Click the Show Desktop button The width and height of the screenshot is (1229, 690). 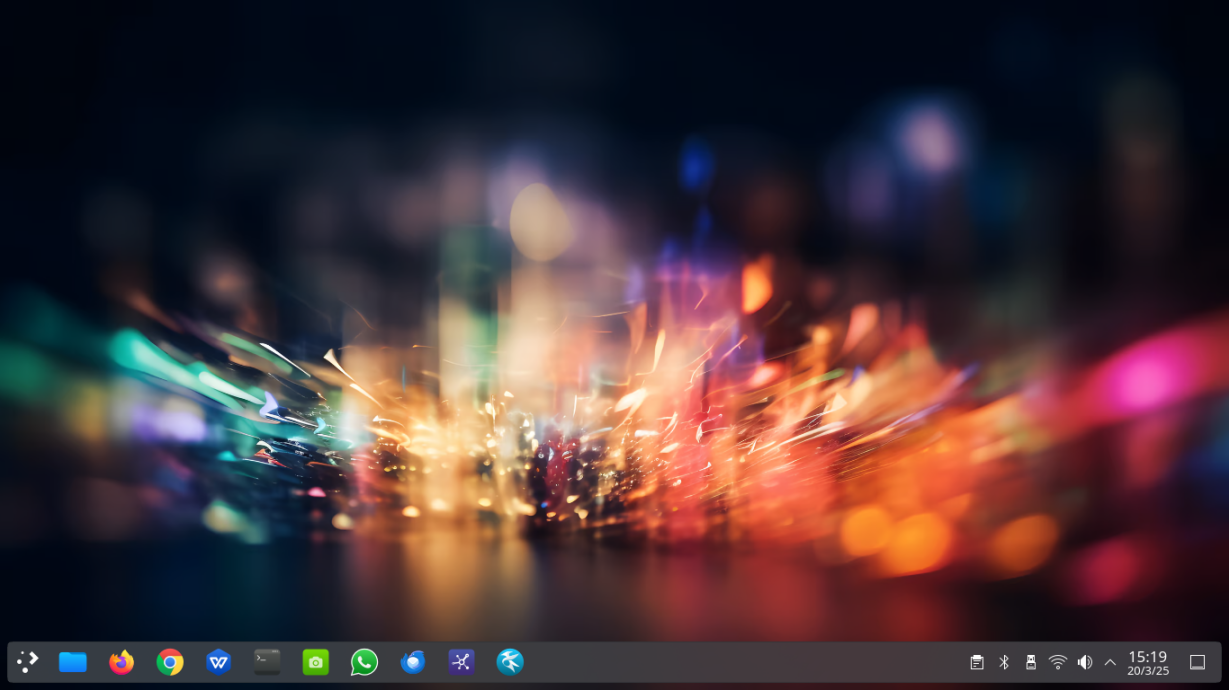[1197, 662]
